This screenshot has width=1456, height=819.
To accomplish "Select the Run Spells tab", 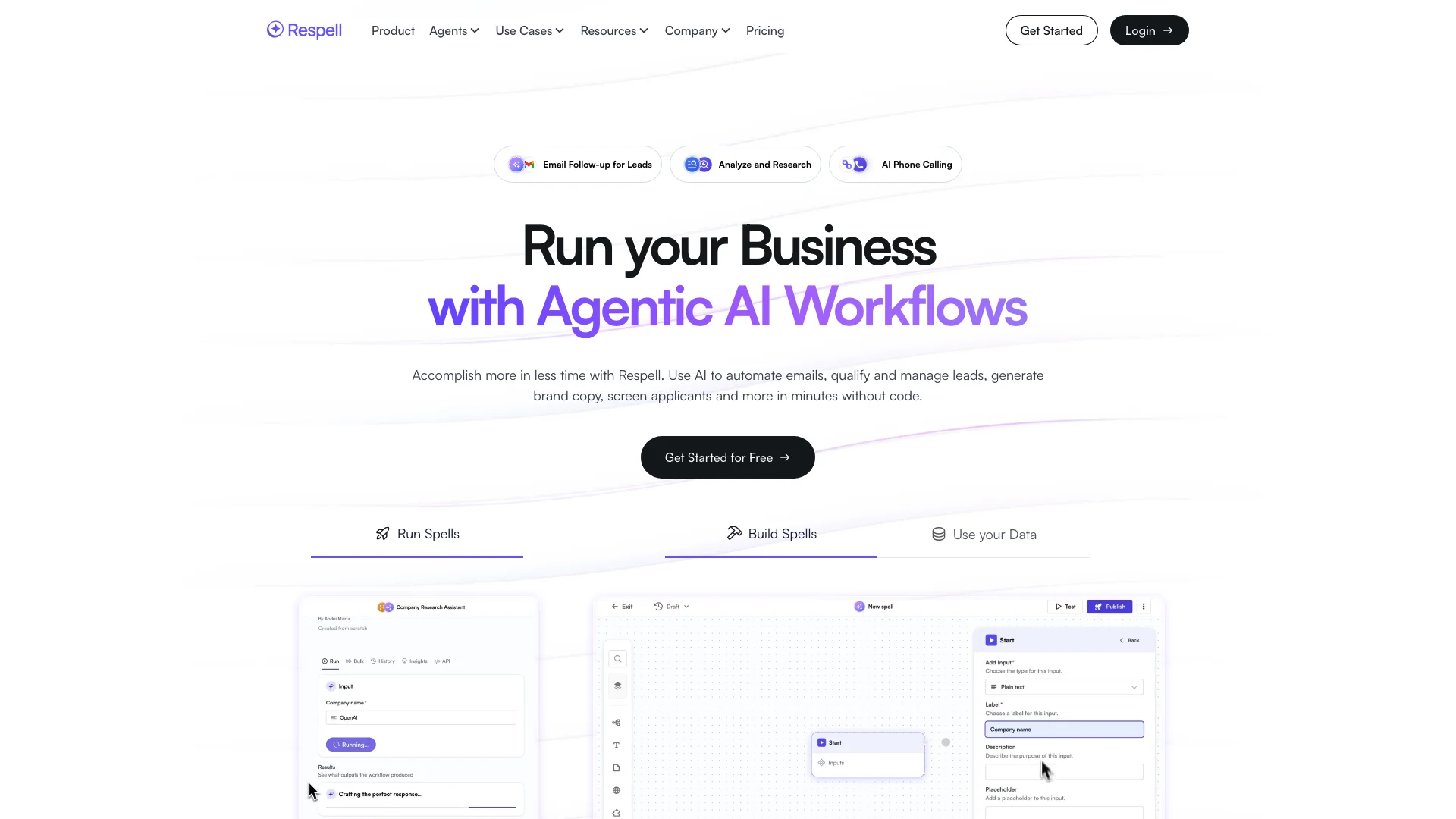I will coord(417,533).
